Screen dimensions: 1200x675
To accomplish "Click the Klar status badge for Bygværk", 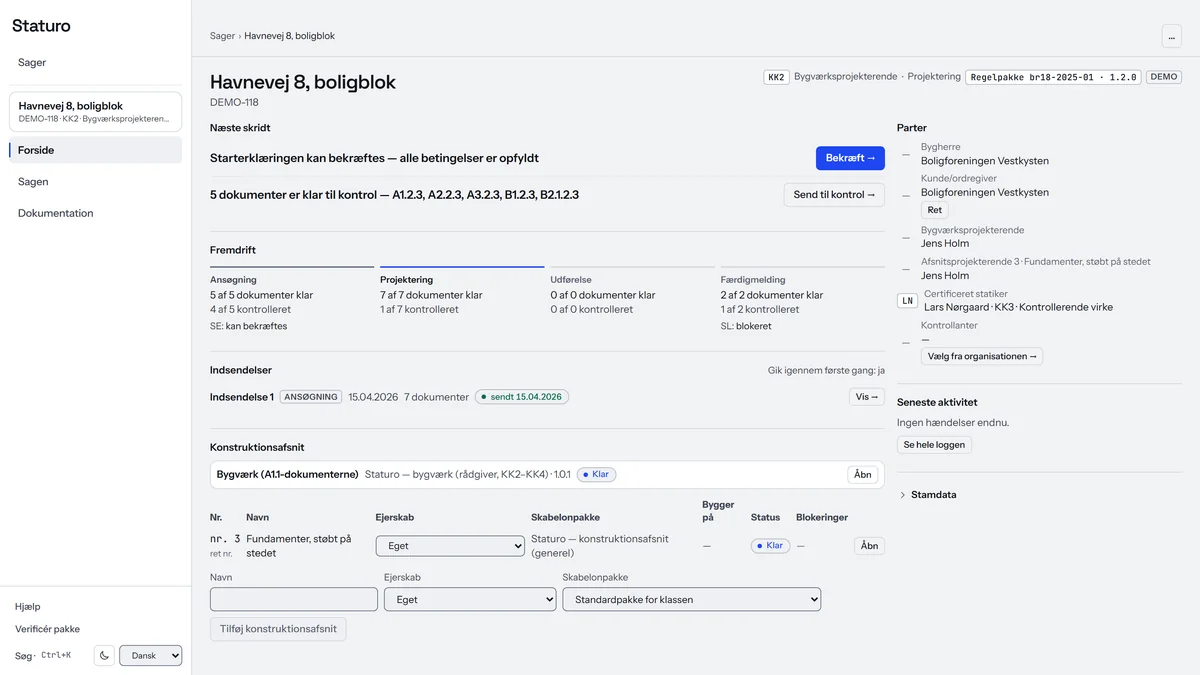I will point(596,474).
